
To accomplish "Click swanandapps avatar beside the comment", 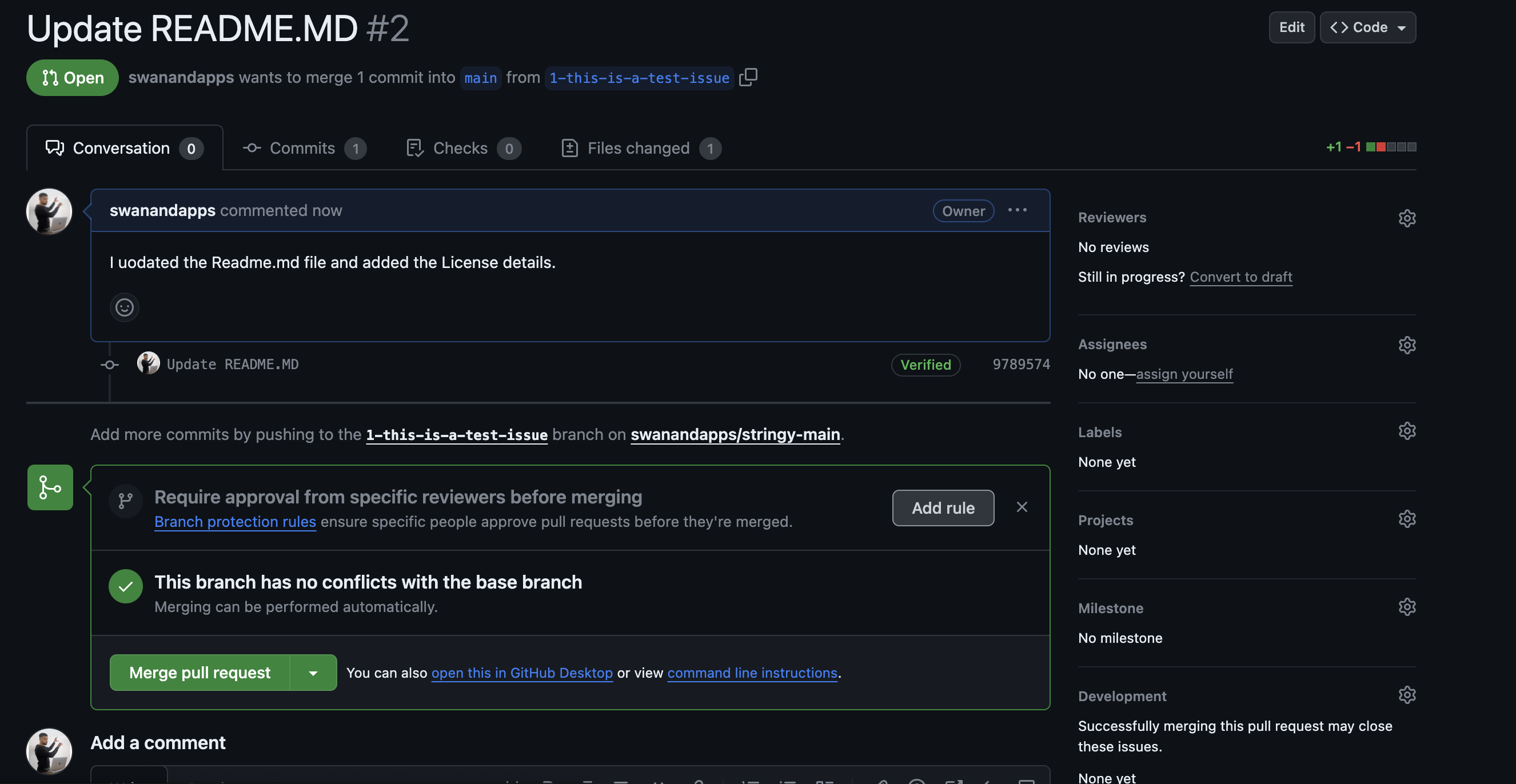I will click(49, 212).
